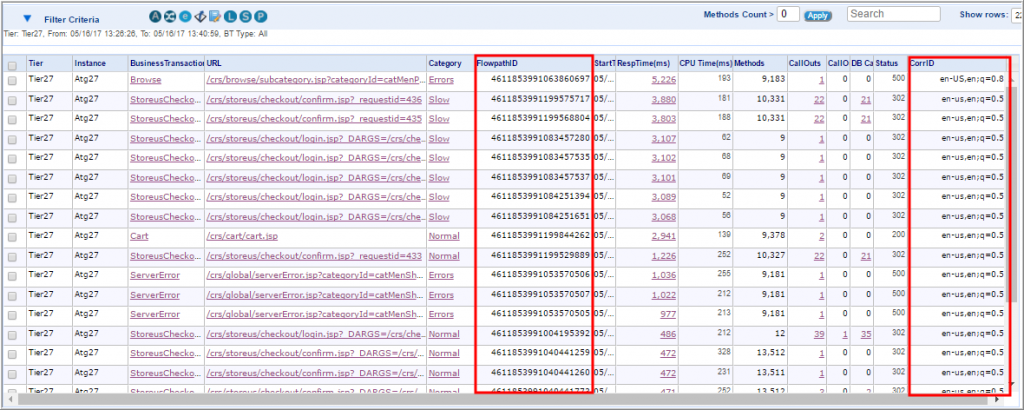Click the round 'A' icon

(x=155, y=17)
